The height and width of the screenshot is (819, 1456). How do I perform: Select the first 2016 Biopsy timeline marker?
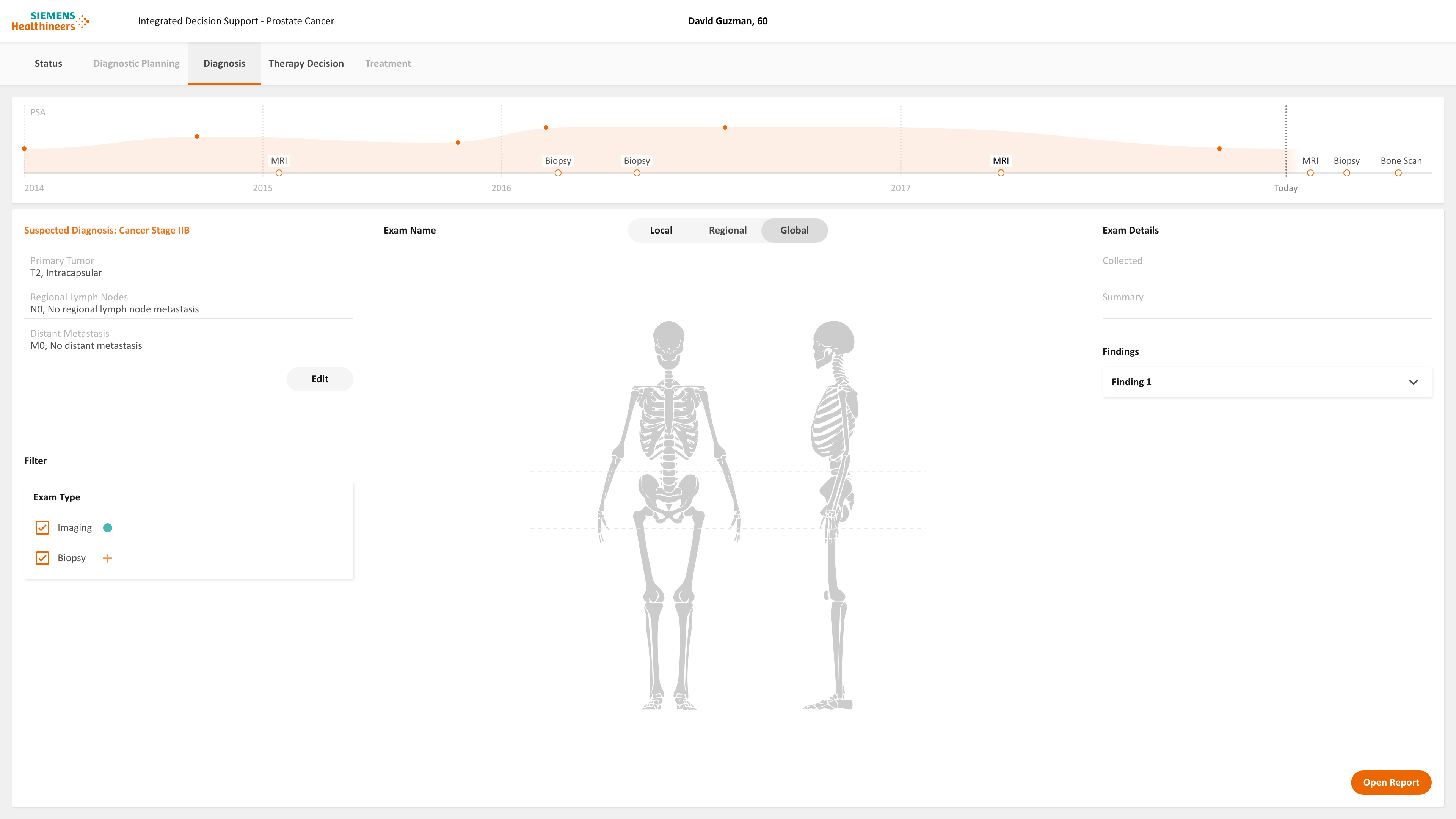click(x=558, y=173)
